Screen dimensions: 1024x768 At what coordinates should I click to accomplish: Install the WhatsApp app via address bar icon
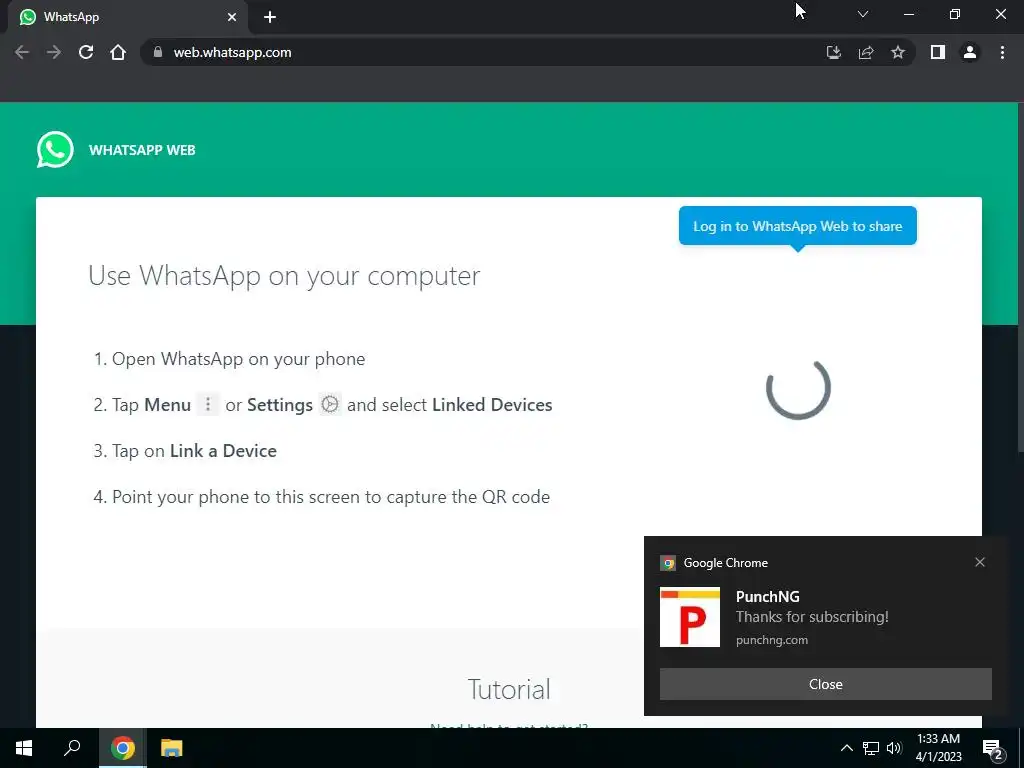(x=833, y=52)
